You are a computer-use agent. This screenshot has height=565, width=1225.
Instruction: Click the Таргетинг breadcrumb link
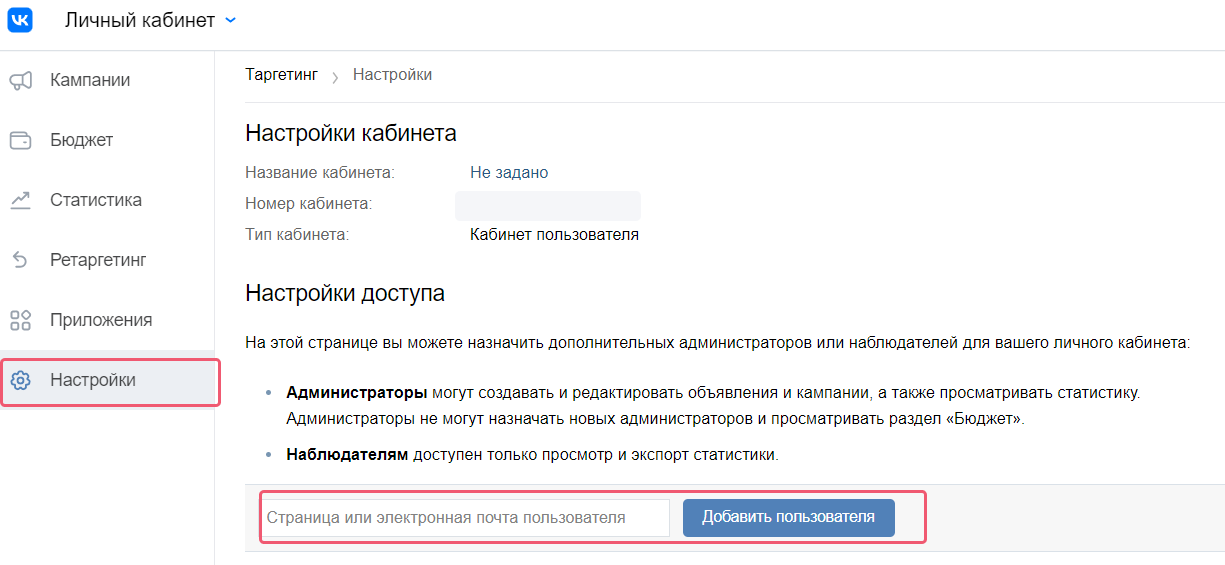point(281,75)
